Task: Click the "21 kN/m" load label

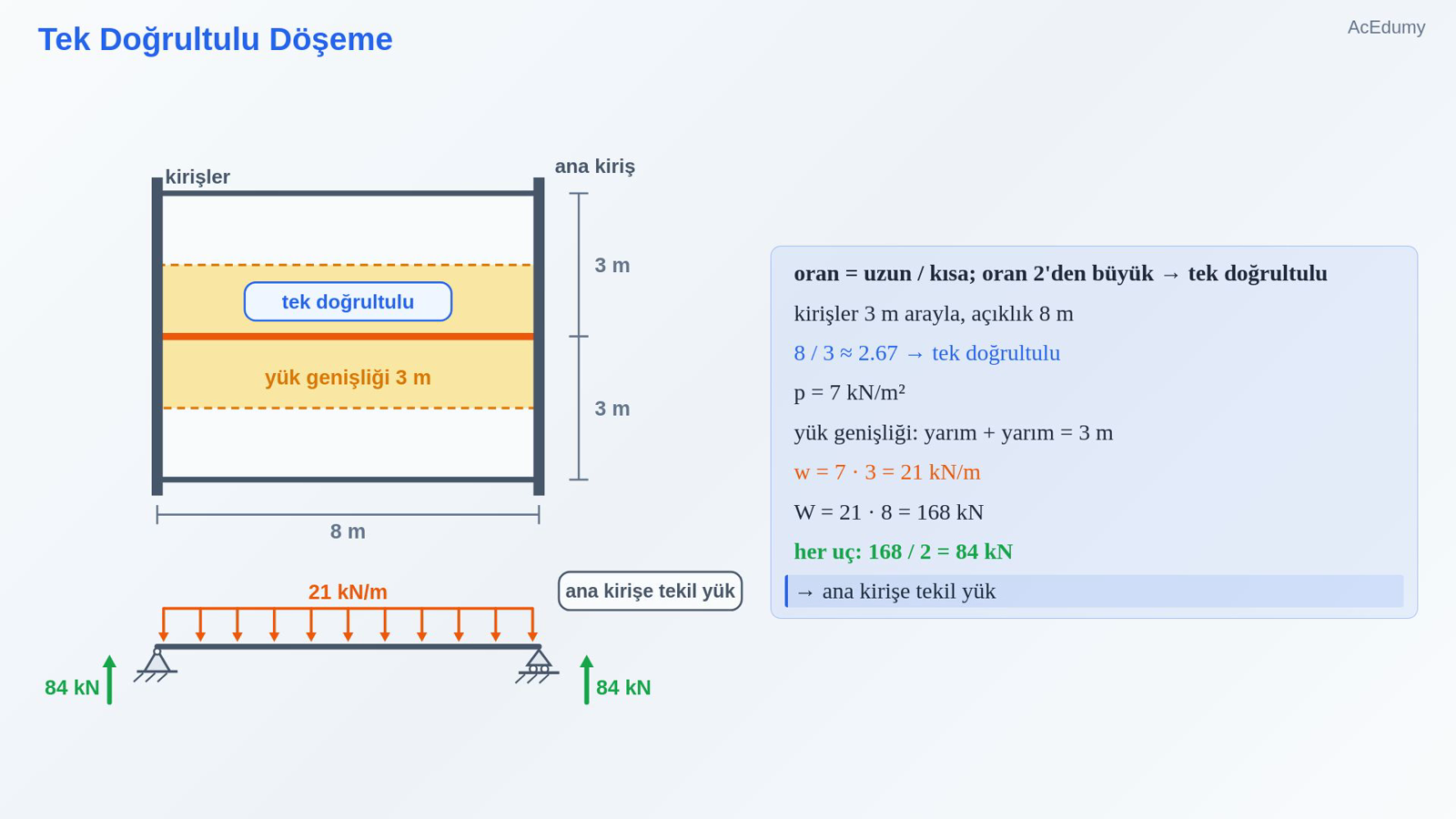Action: (348, 592)
